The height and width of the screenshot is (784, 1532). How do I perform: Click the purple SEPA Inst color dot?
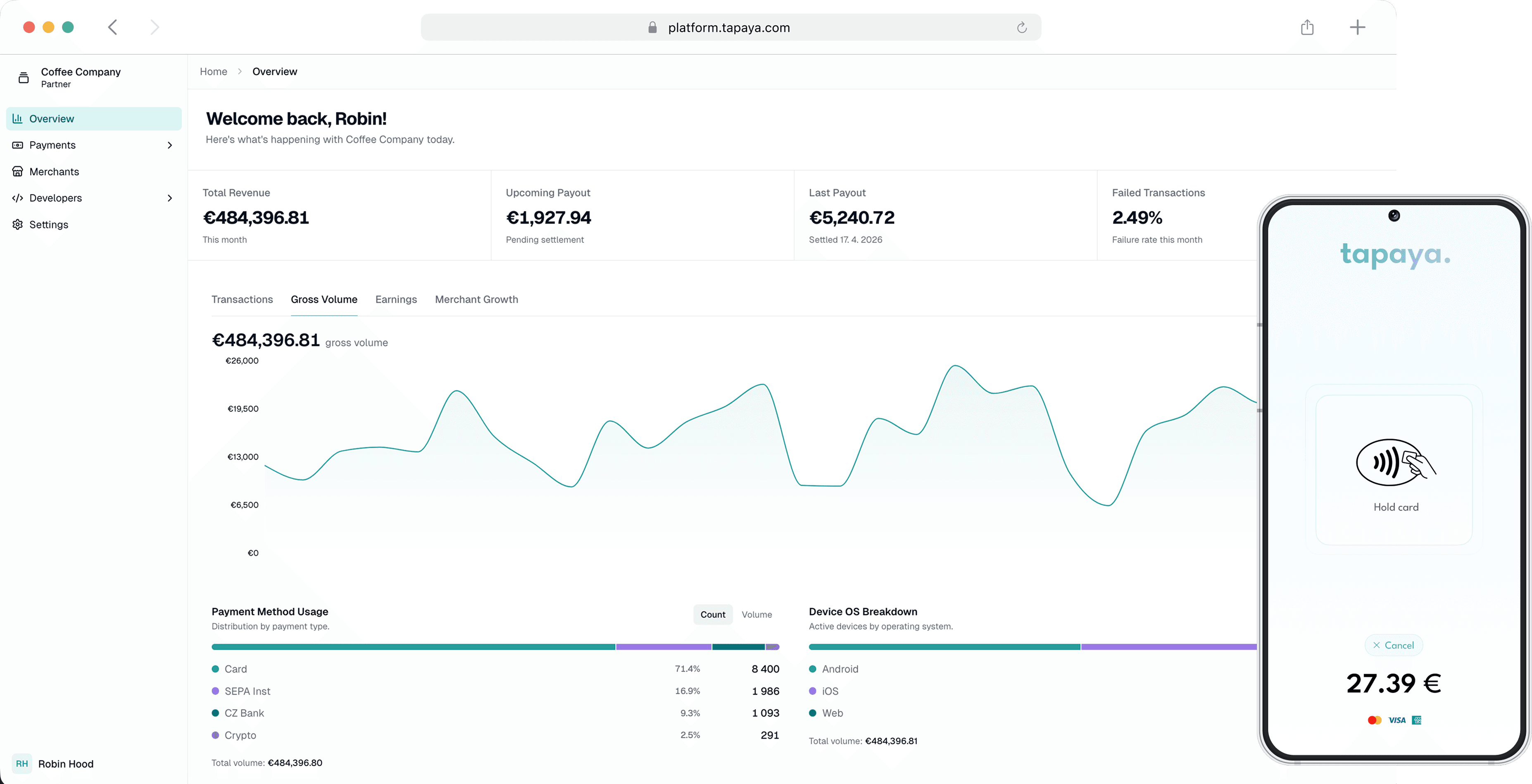[x=216, y=691]
